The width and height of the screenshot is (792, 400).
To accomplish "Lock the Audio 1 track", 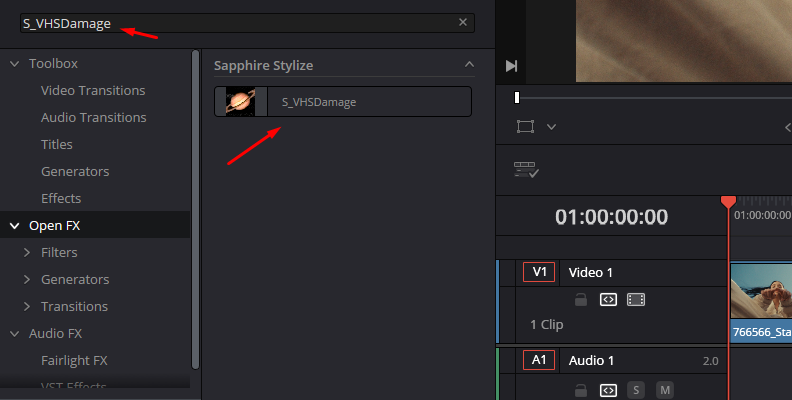I will click(581, 390).
